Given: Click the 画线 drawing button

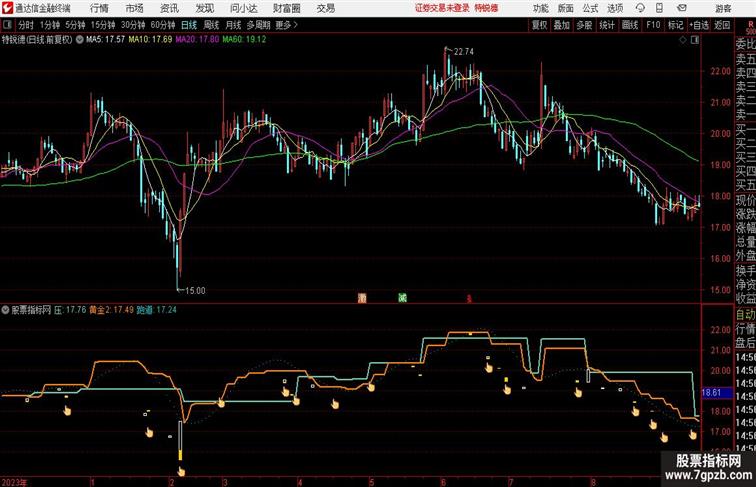Looking at the screenshot, I should 630,25.
